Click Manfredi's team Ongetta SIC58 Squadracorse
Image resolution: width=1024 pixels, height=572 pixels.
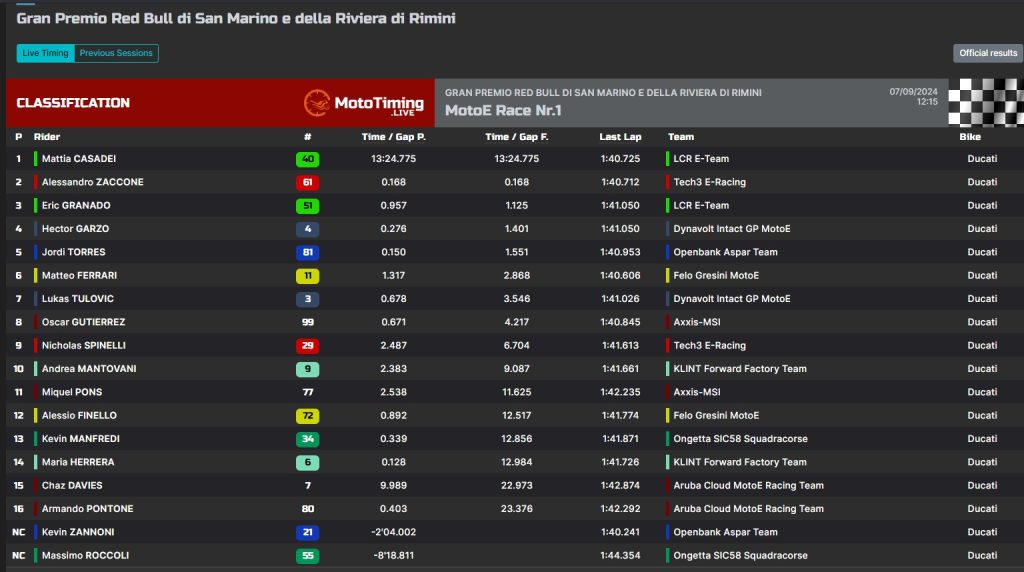(x=741, y=439)
